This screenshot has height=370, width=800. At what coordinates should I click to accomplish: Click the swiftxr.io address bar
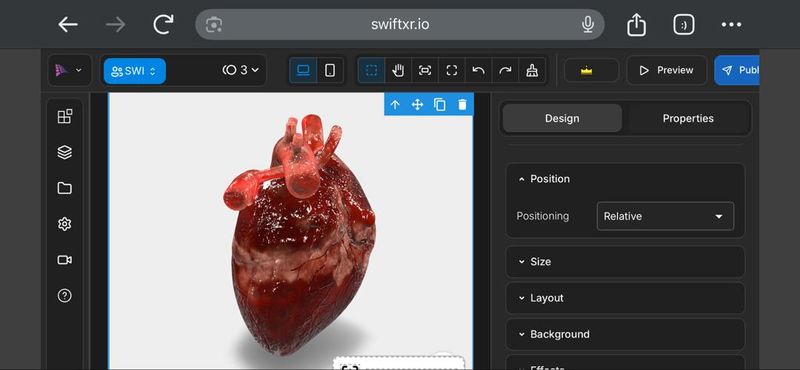coord(400,24)
